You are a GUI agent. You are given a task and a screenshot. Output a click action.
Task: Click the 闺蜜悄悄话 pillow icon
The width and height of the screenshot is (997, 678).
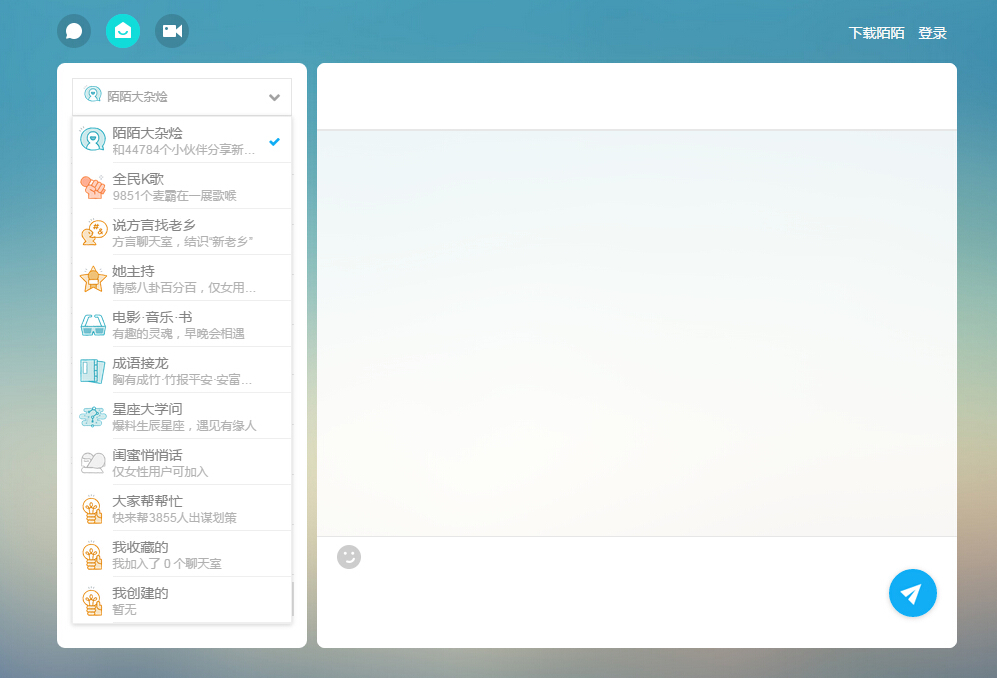pos(93,461)
